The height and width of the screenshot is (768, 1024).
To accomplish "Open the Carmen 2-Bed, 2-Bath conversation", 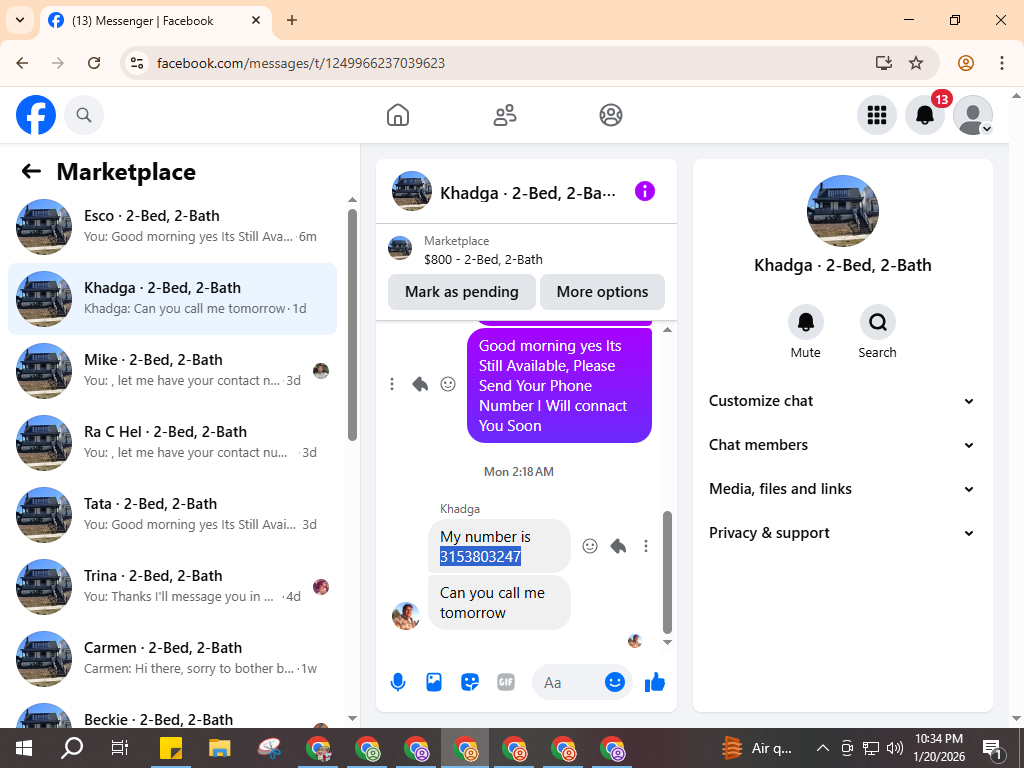I will 172,658.
